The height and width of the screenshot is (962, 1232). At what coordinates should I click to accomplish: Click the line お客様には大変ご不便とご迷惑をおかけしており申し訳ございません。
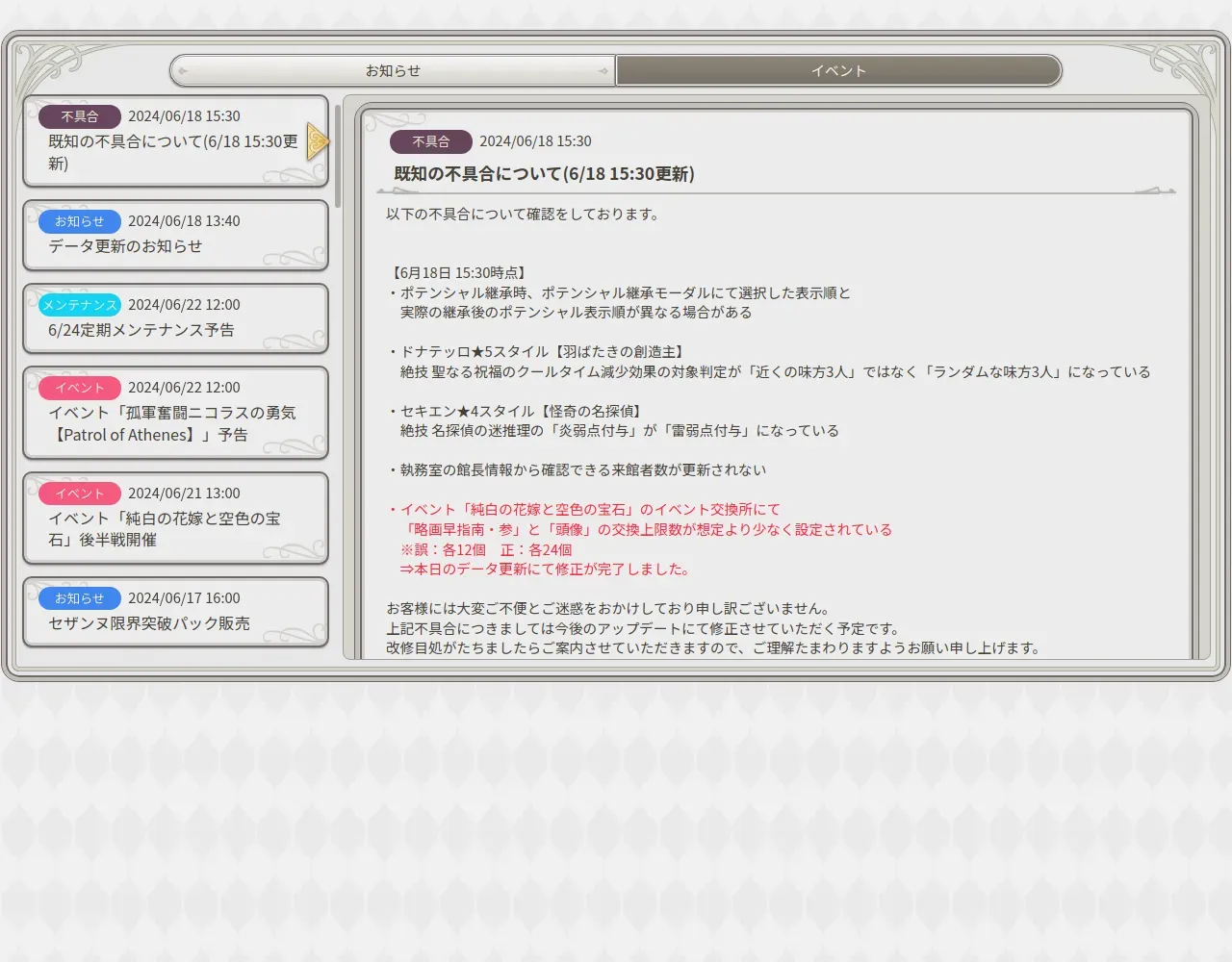(x=609, y=609)
